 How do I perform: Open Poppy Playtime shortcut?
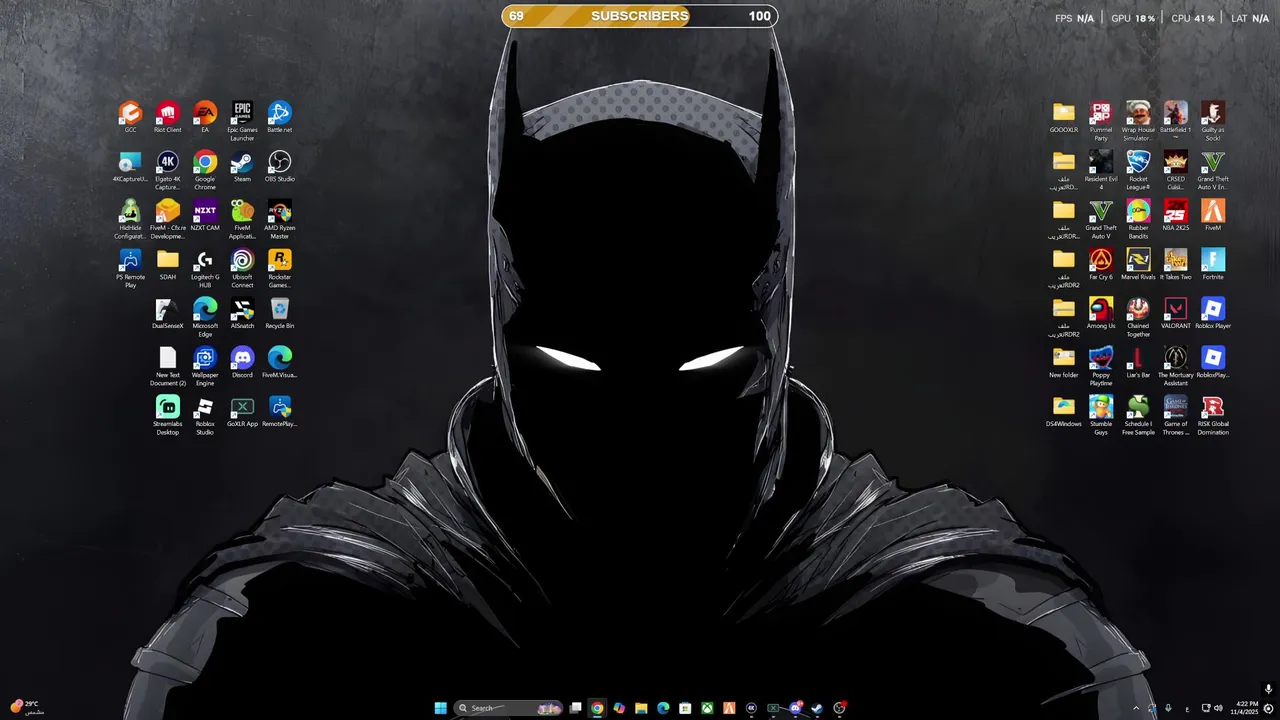tap(1101, 367)
